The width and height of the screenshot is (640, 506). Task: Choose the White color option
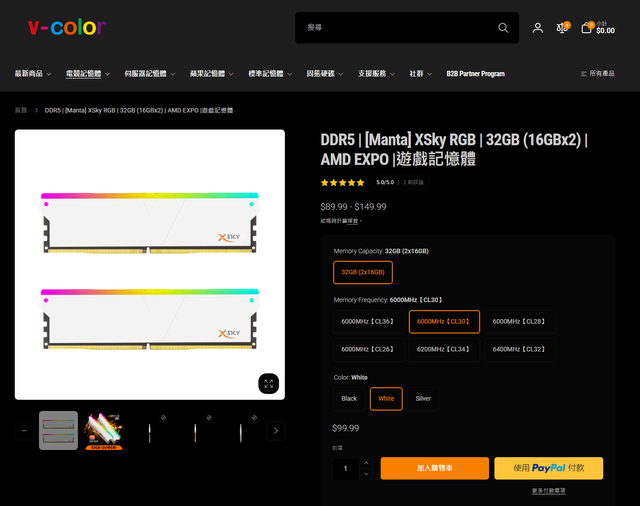pyautogui.click(x=386, y=399)
